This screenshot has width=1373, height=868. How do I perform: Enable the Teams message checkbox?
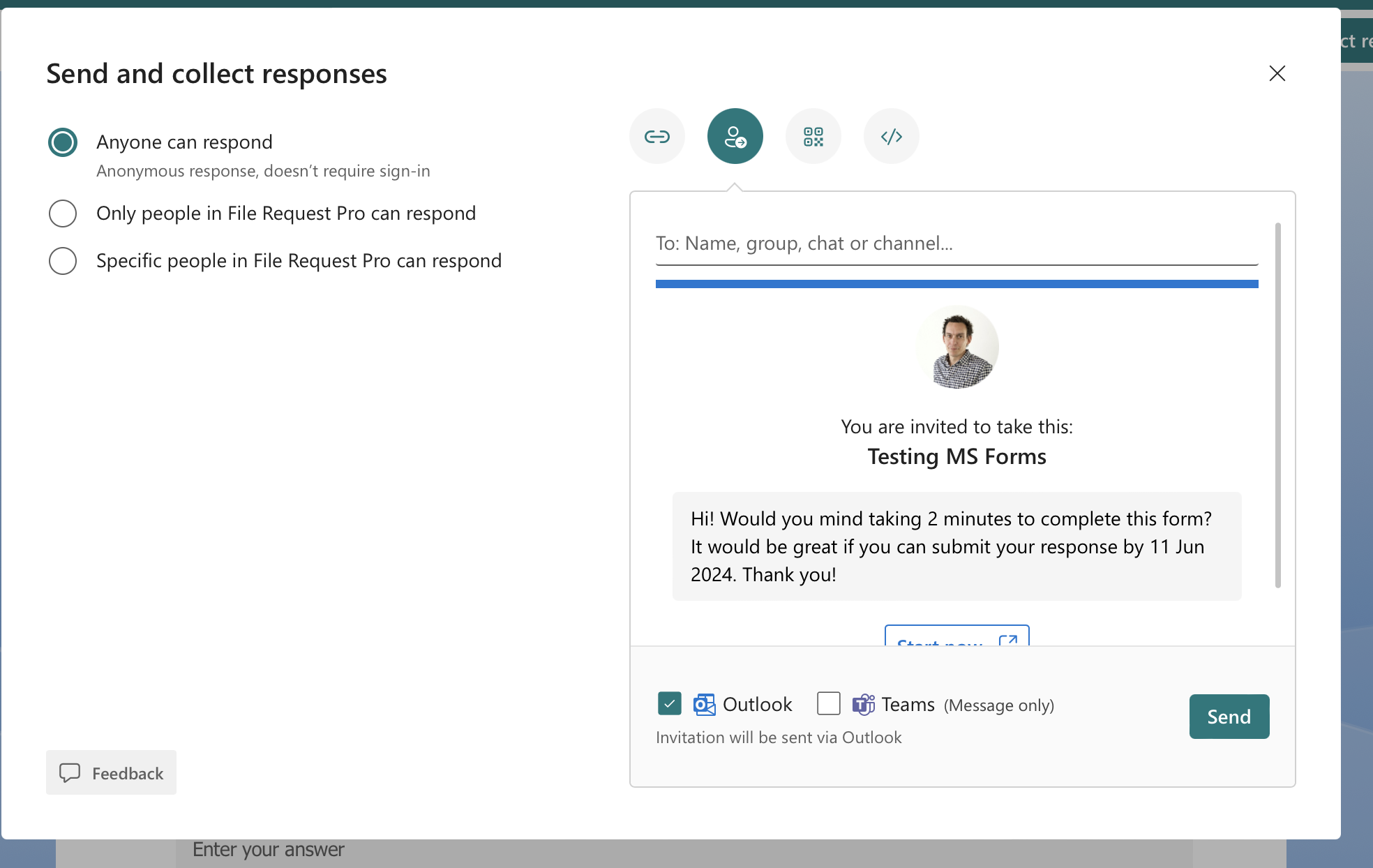828,704
